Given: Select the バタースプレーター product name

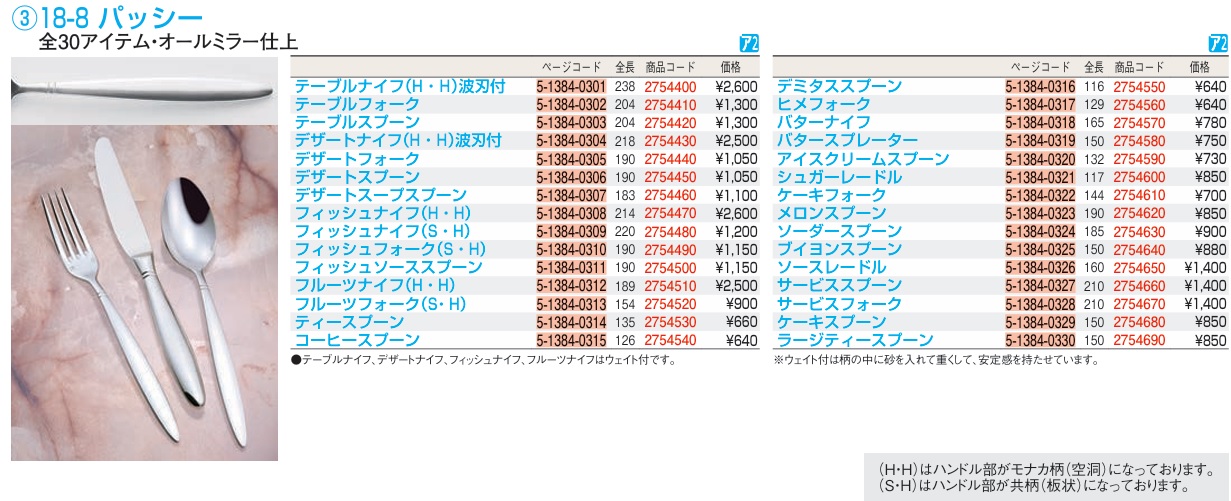Looking at the screenshot, I should tap(847, 141).
